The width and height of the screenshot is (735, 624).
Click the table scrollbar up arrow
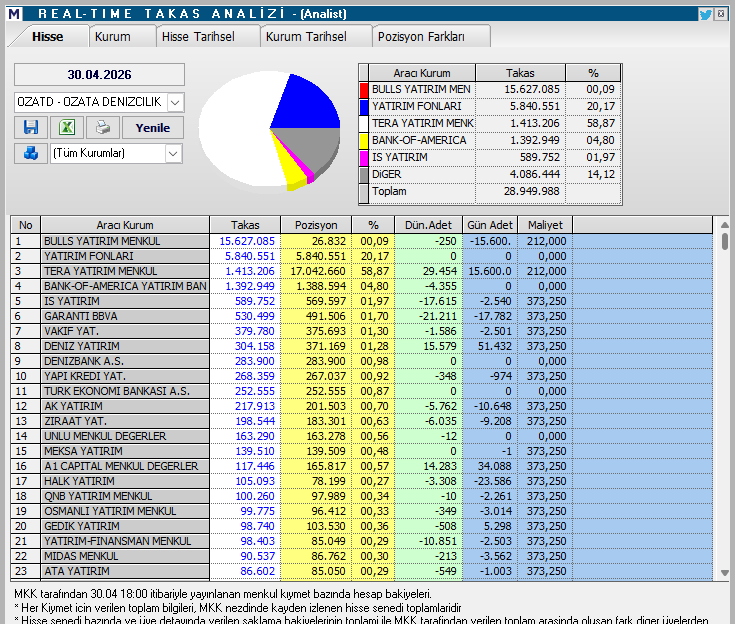(725, 225)
